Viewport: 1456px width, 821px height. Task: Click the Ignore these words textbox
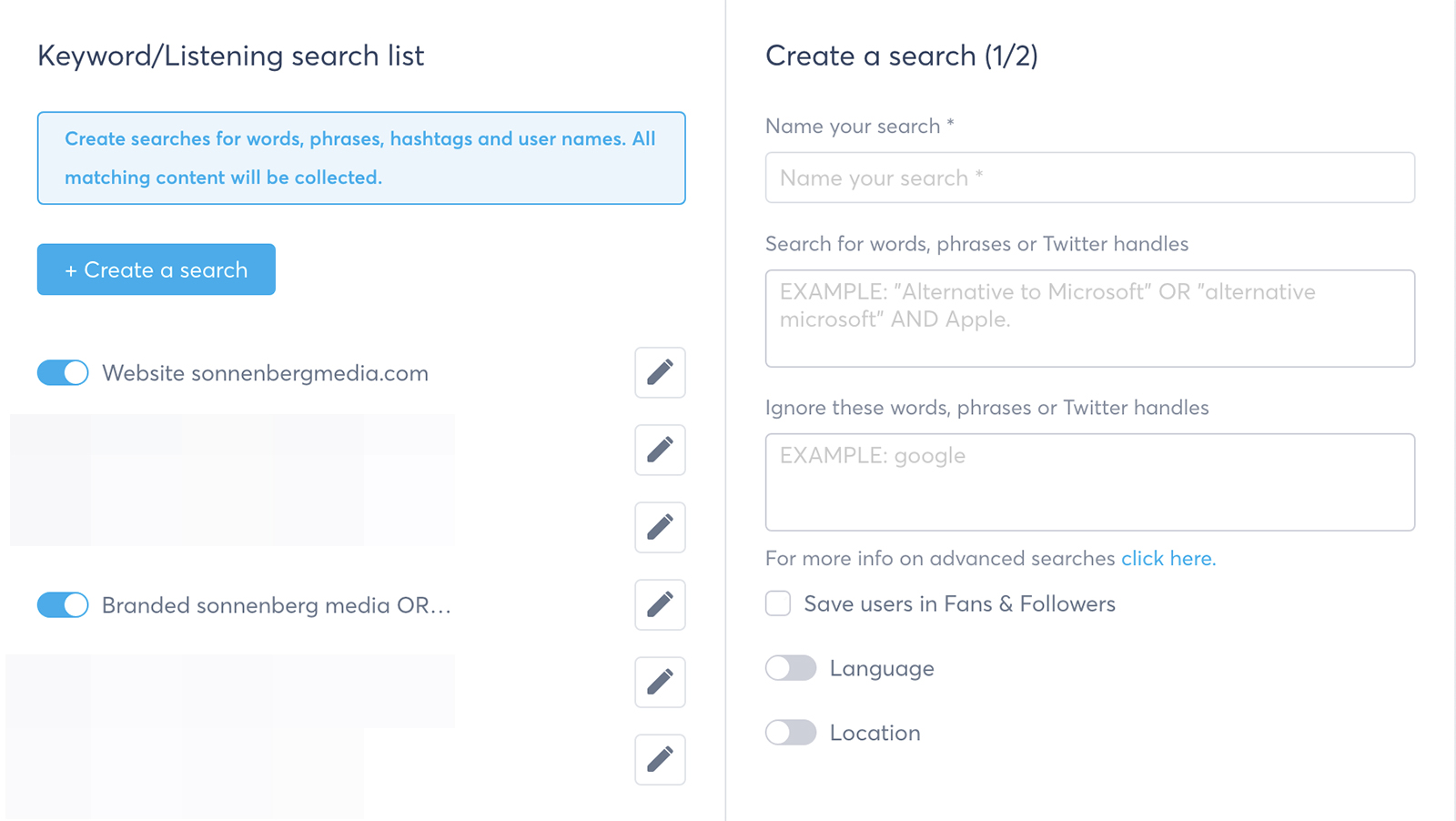(1090, 482)
